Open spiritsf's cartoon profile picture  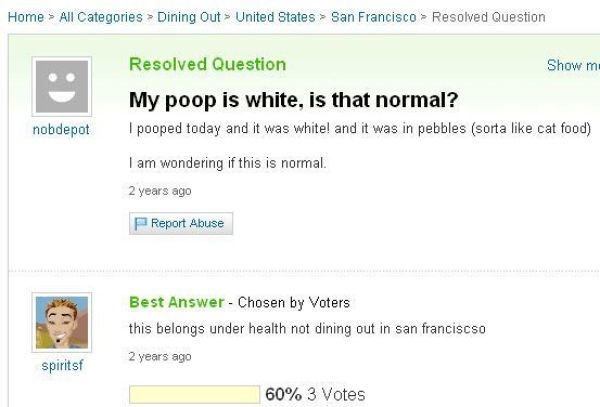(x=62, y=324)
